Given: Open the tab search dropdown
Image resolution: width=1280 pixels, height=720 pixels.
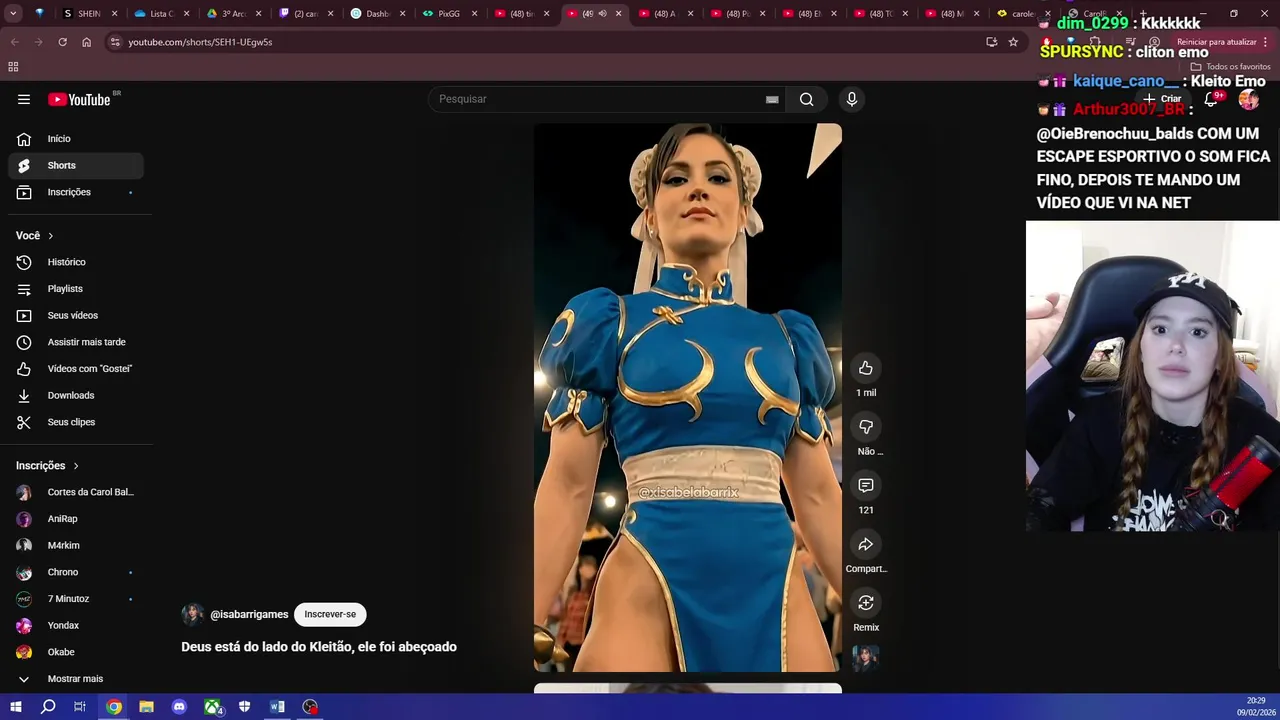Looking at the screenshot, I should click(14, 14).
